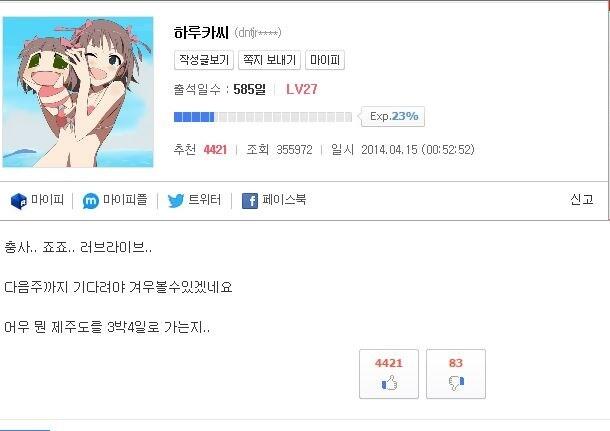The width and height of the screenshot is (610, 431).
Task: Click the blue experience progress bar
Action: [263, 117]
